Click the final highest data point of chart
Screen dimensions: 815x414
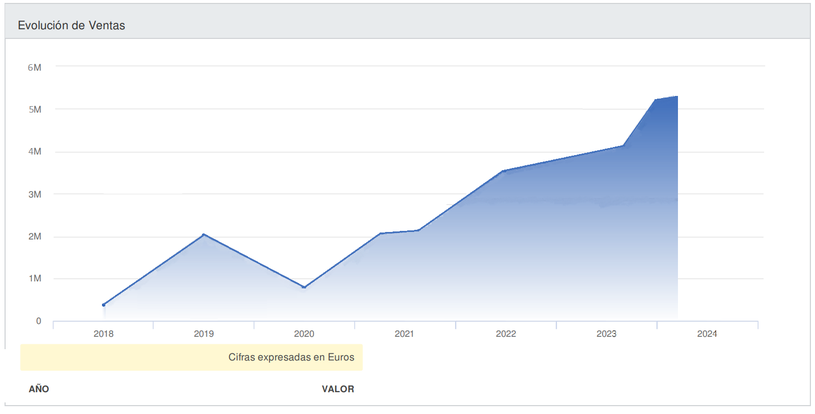(677, 97)
